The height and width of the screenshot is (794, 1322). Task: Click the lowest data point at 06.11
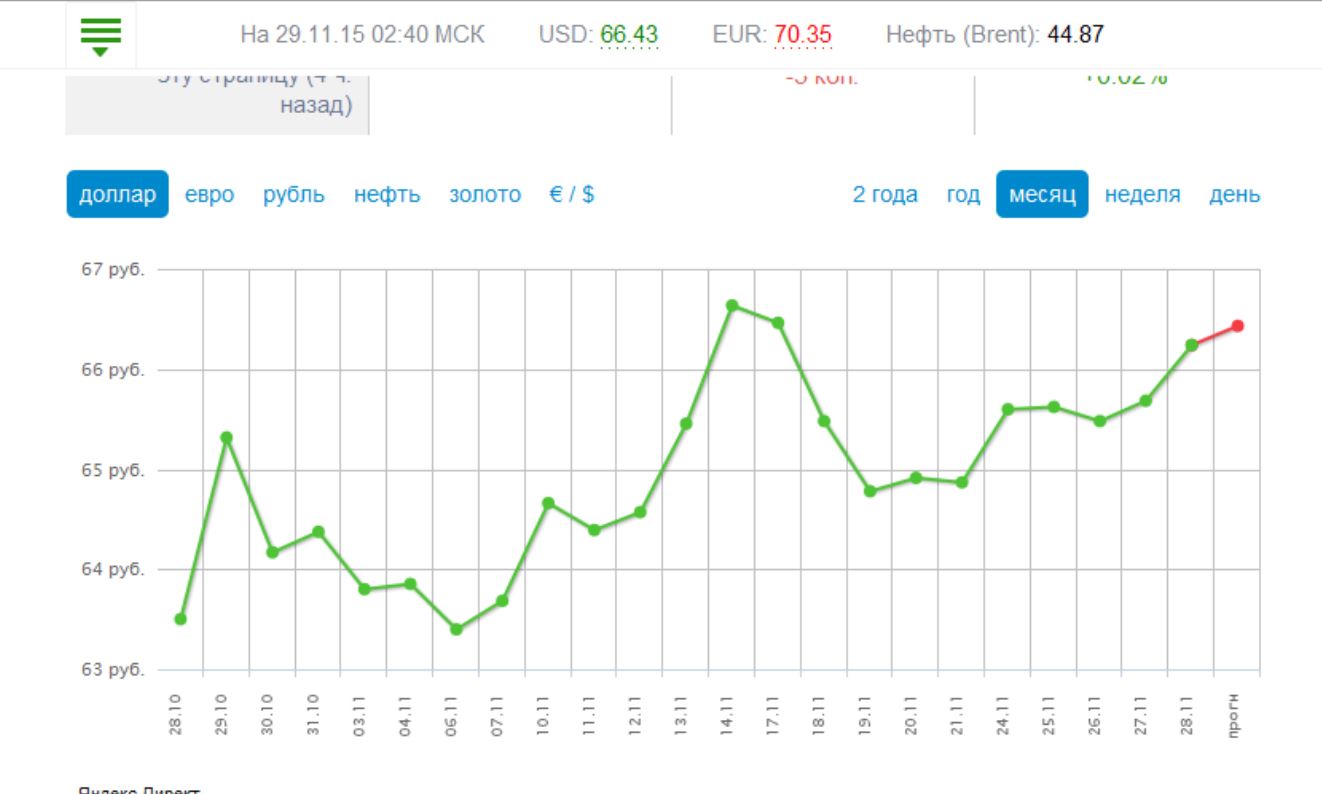click(456, 629)
